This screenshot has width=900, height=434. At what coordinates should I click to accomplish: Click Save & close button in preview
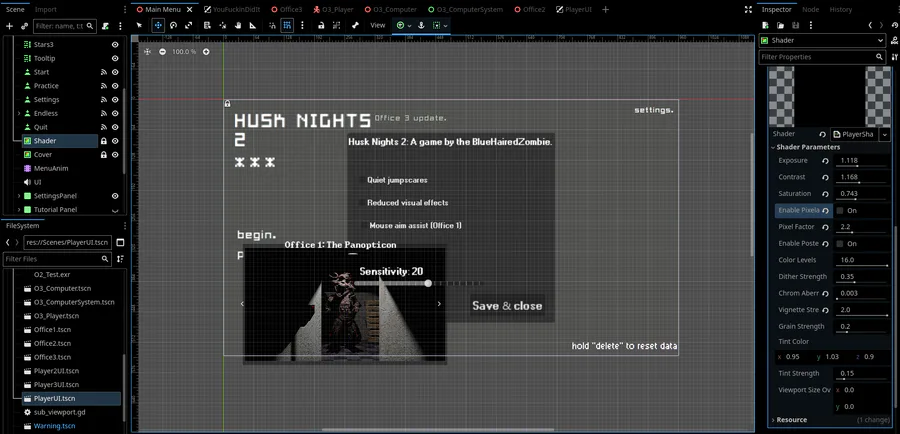point(507,306)
